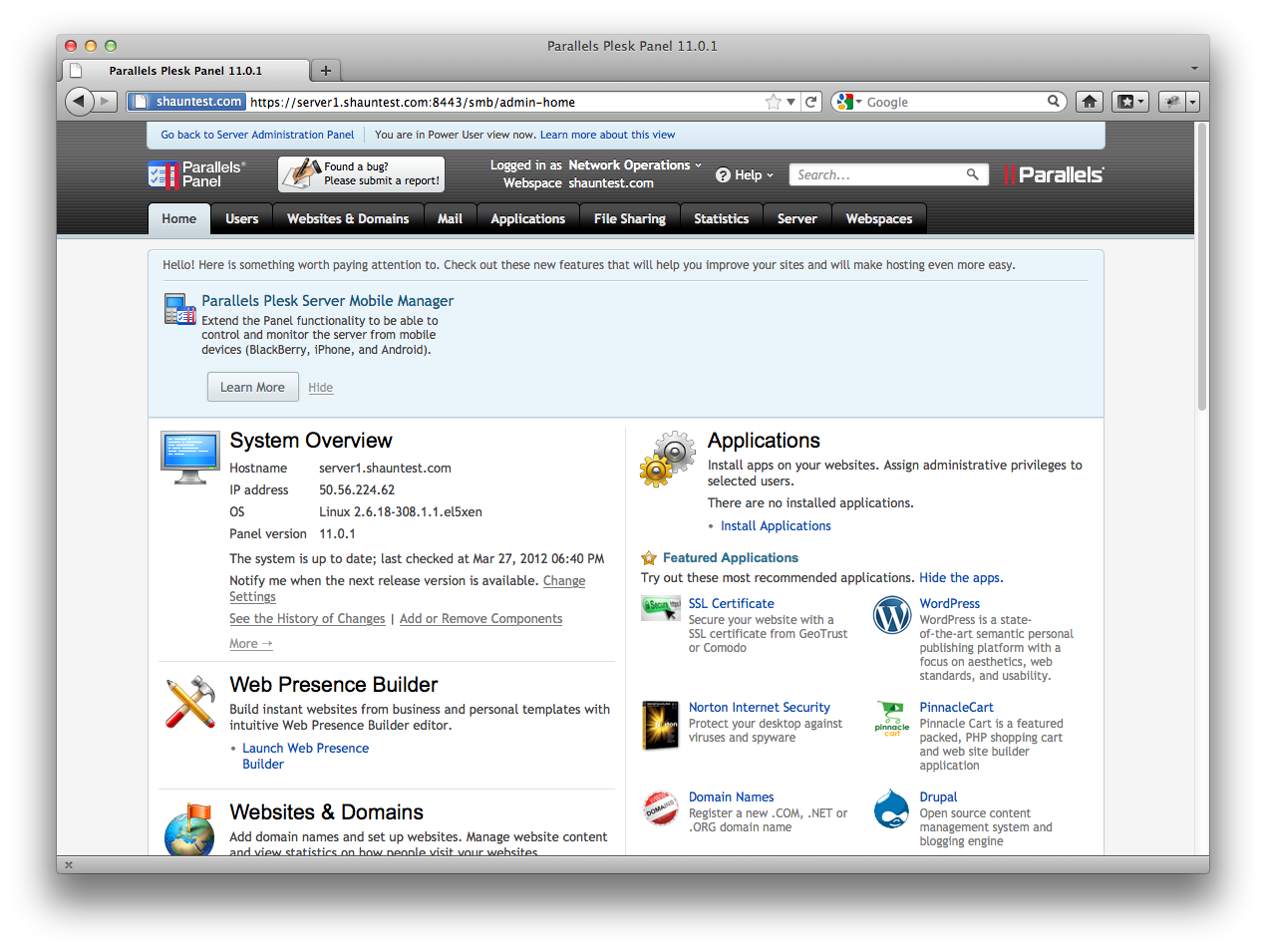
Task: Open the Help dropdown menu
Action: coord(745,175)
